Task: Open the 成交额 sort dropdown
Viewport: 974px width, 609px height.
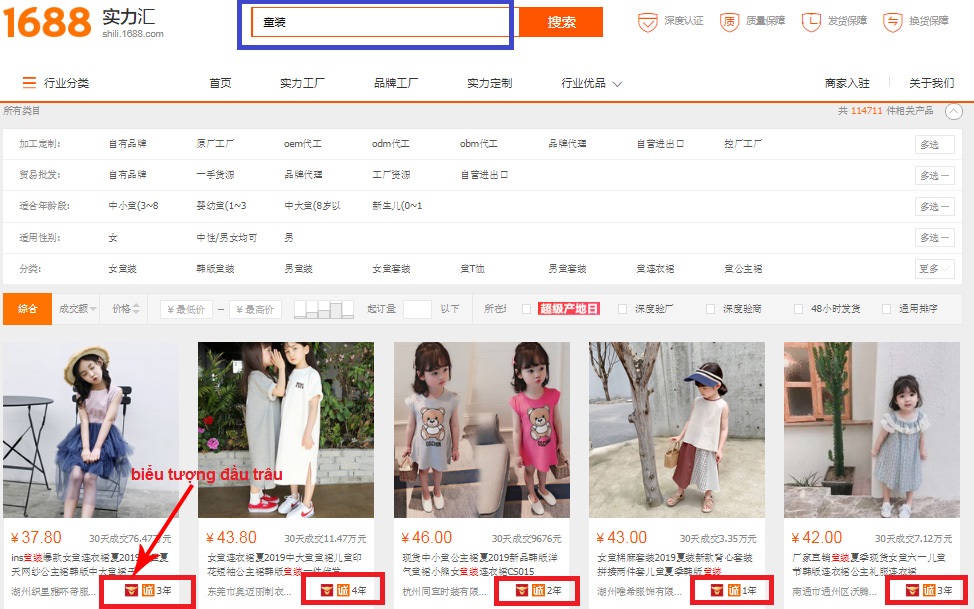Action: pyautogui.click(x=78, y=309)
